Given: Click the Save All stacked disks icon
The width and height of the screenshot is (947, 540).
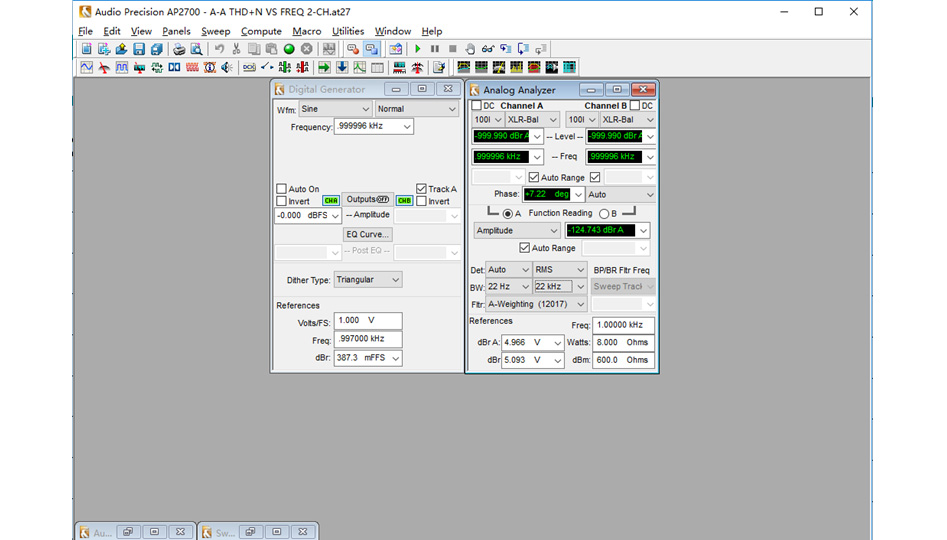Looking at the screenshot, I should (x=156, y=49).
